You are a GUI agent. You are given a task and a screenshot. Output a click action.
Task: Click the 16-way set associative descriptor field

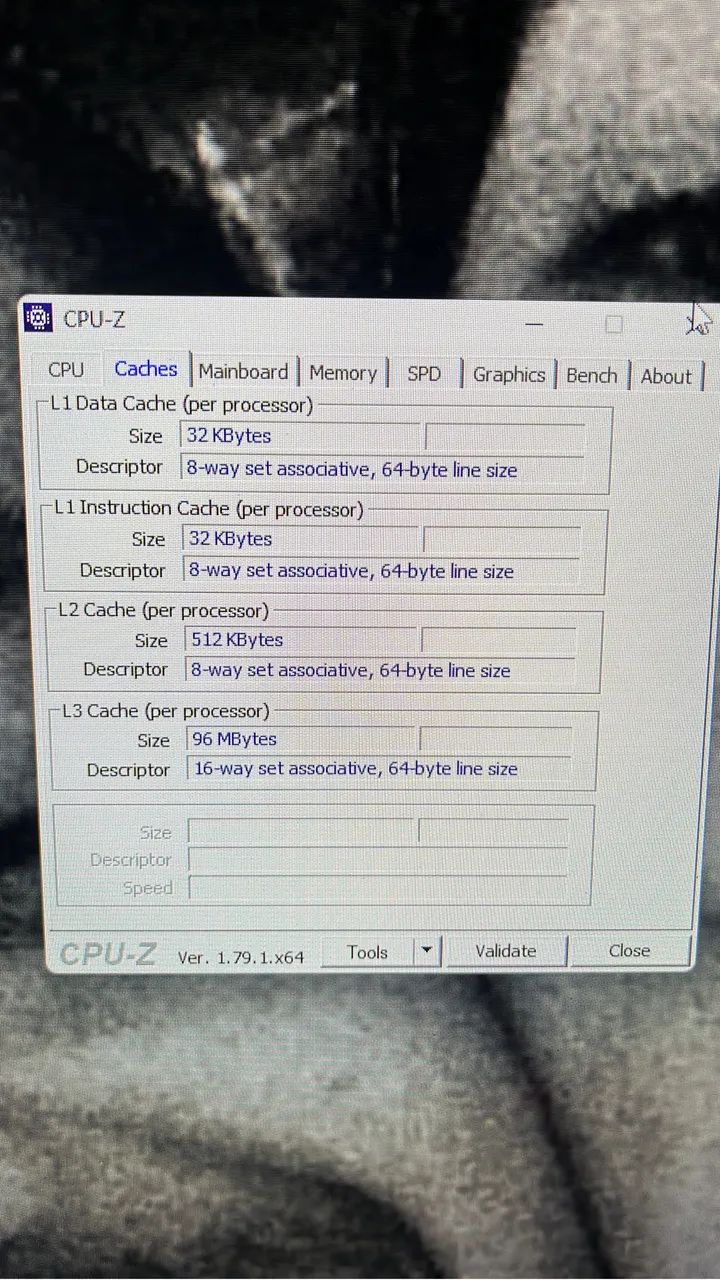point(380,769)
